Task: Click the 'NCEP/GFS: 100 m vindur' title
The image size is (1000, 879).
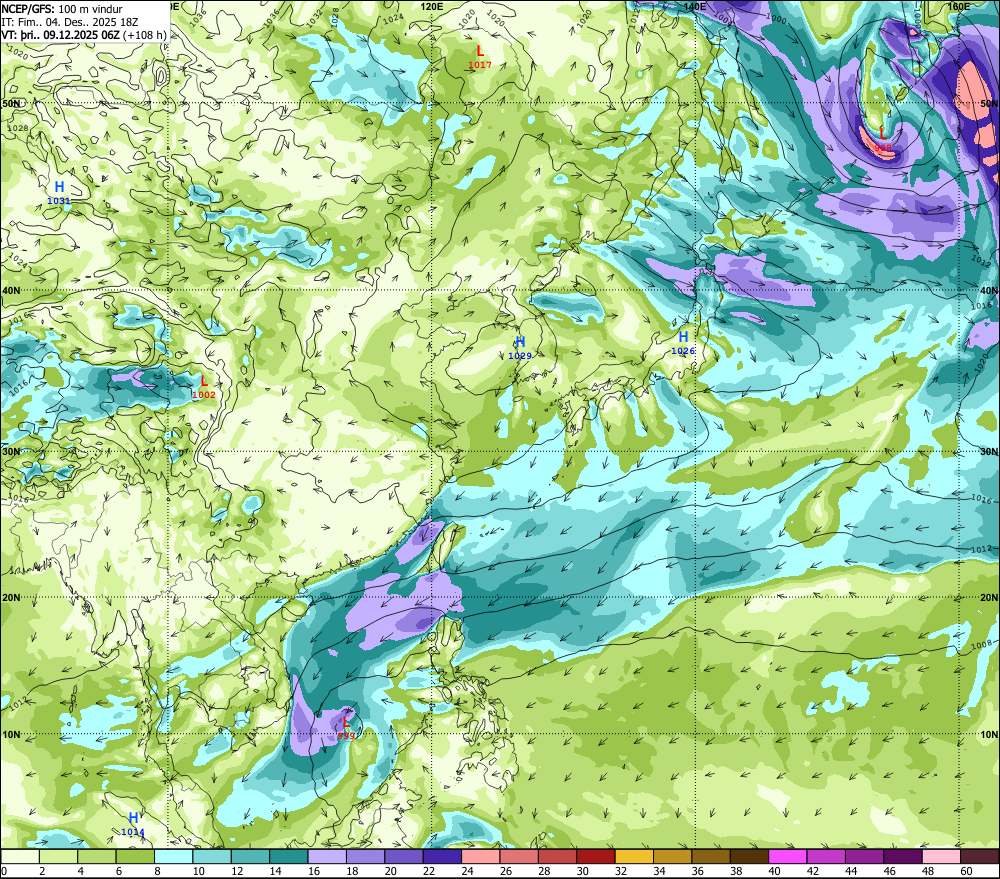Action: [62, 9]
